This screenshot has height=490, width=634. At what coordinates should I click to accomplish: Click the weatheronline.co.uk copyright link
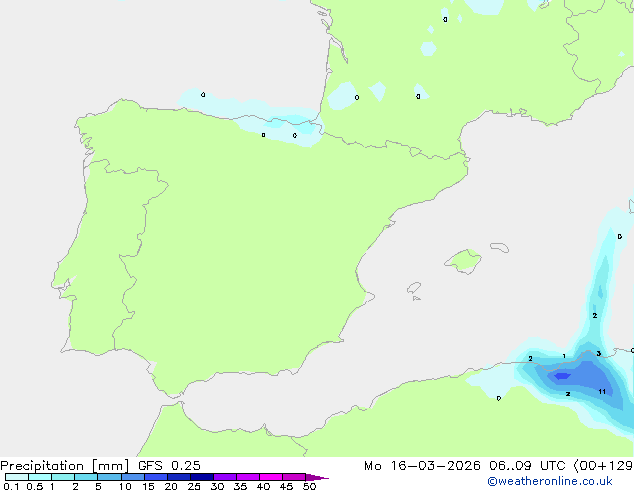(x=550, y=481)
